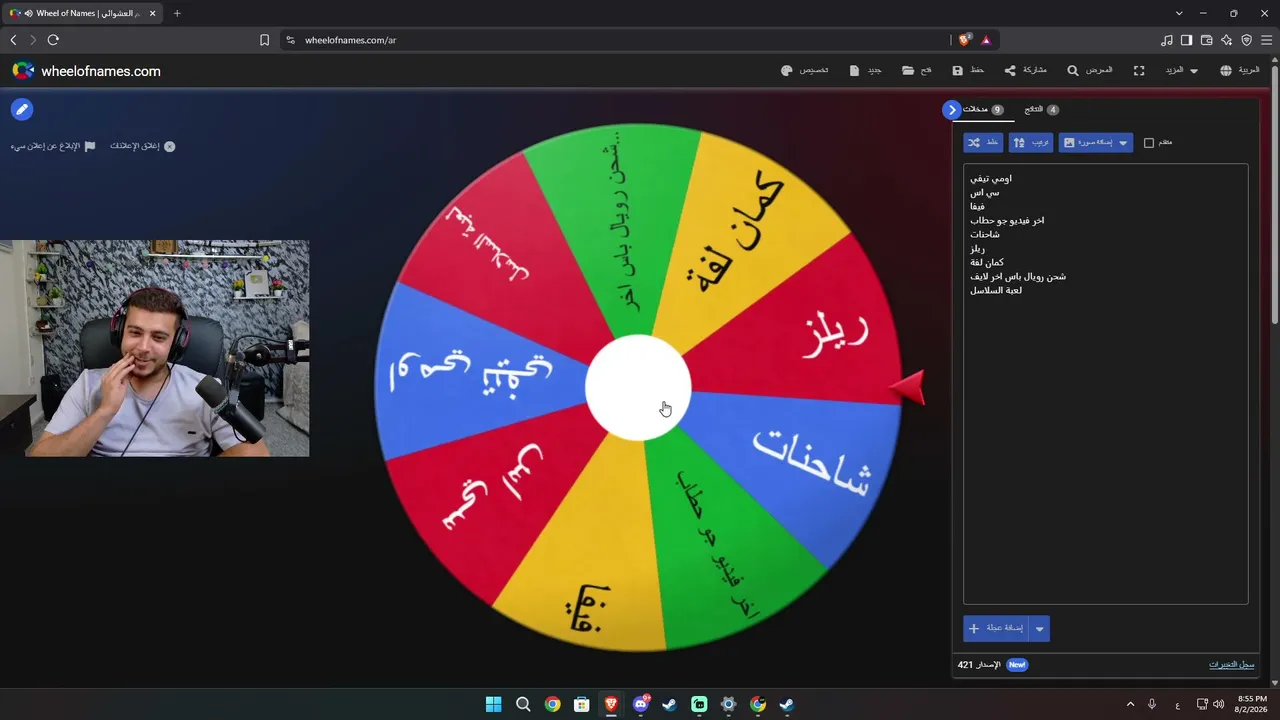Close the Wheel of Names tab
The width and height of the screenshot is (1280, 720).
tap(153, 13)
